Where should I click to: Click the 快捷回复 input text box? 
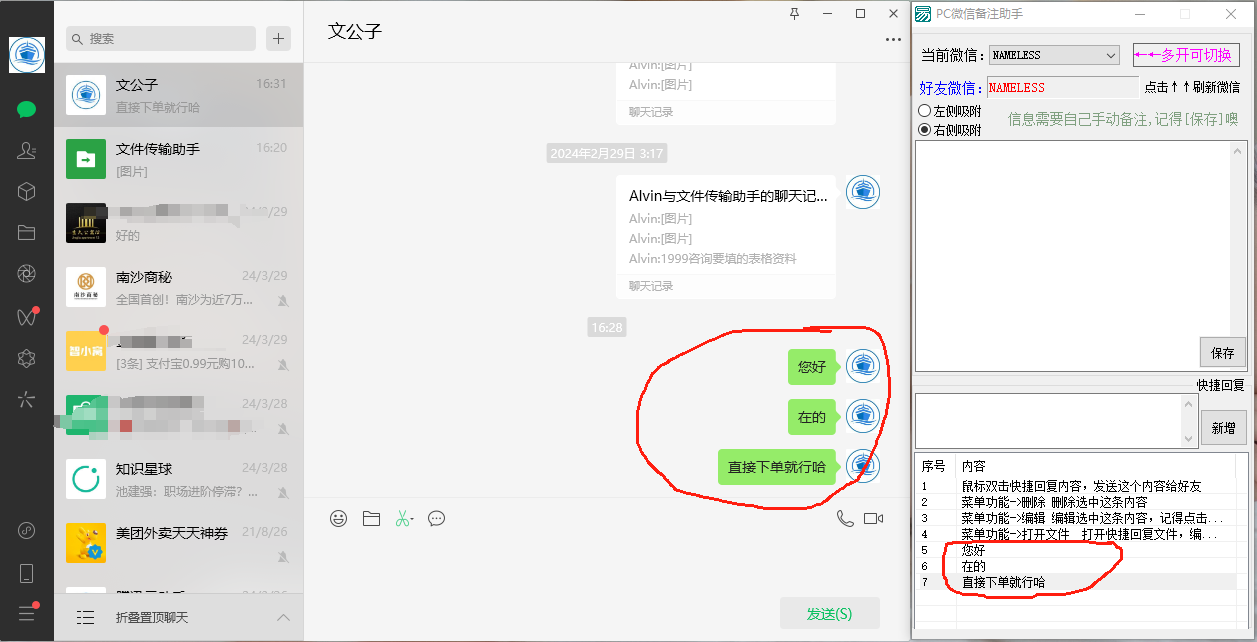coord(1049,420)
